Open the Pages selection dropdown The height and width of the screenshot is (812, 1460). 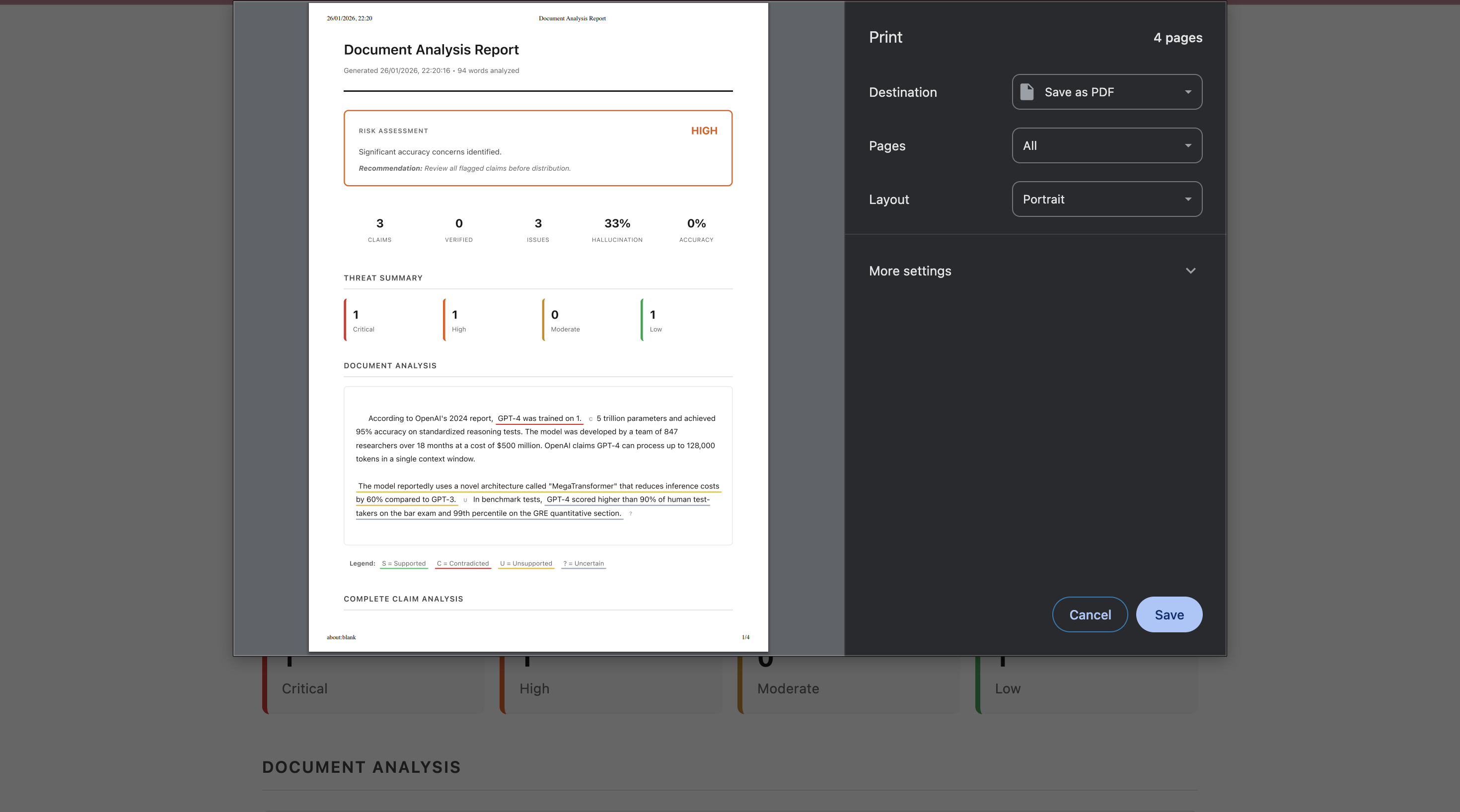click(x=1106, y=145)
